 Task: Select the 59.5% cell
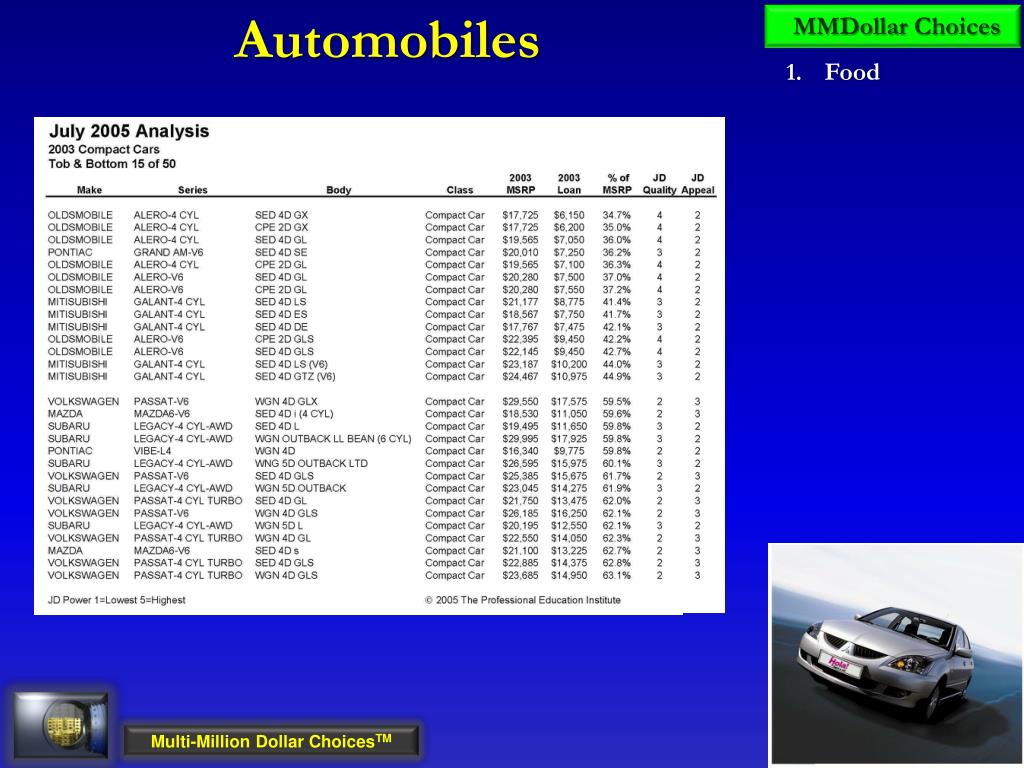[x=616, y=402]
